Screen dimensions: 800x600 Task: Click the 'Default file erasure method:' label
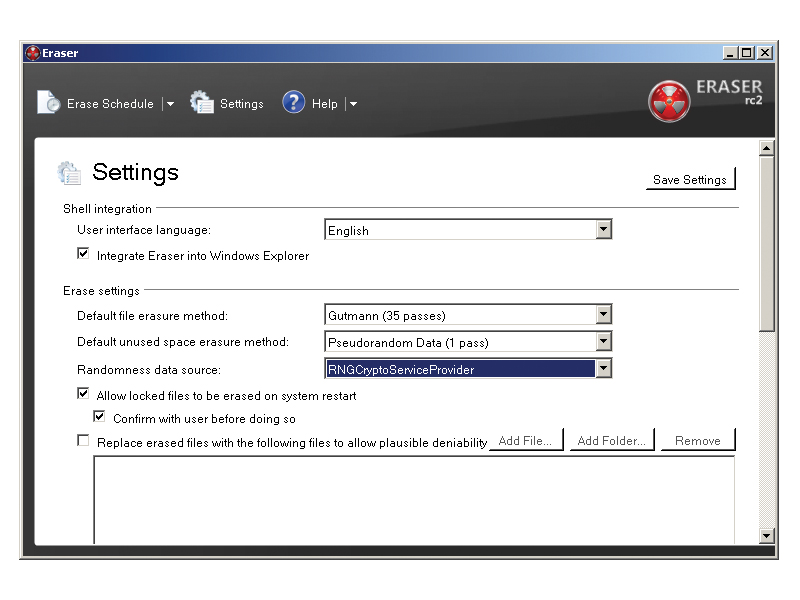pyautogui.click(x=153, y=316)
